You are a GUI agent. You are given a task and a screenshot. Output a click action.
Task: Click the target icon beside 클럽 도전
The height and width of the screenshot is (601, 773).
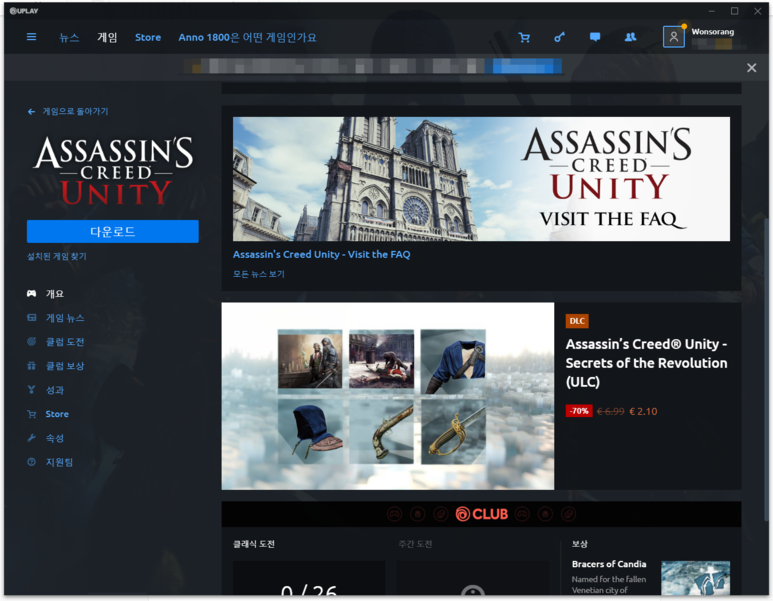coord(32,341)
